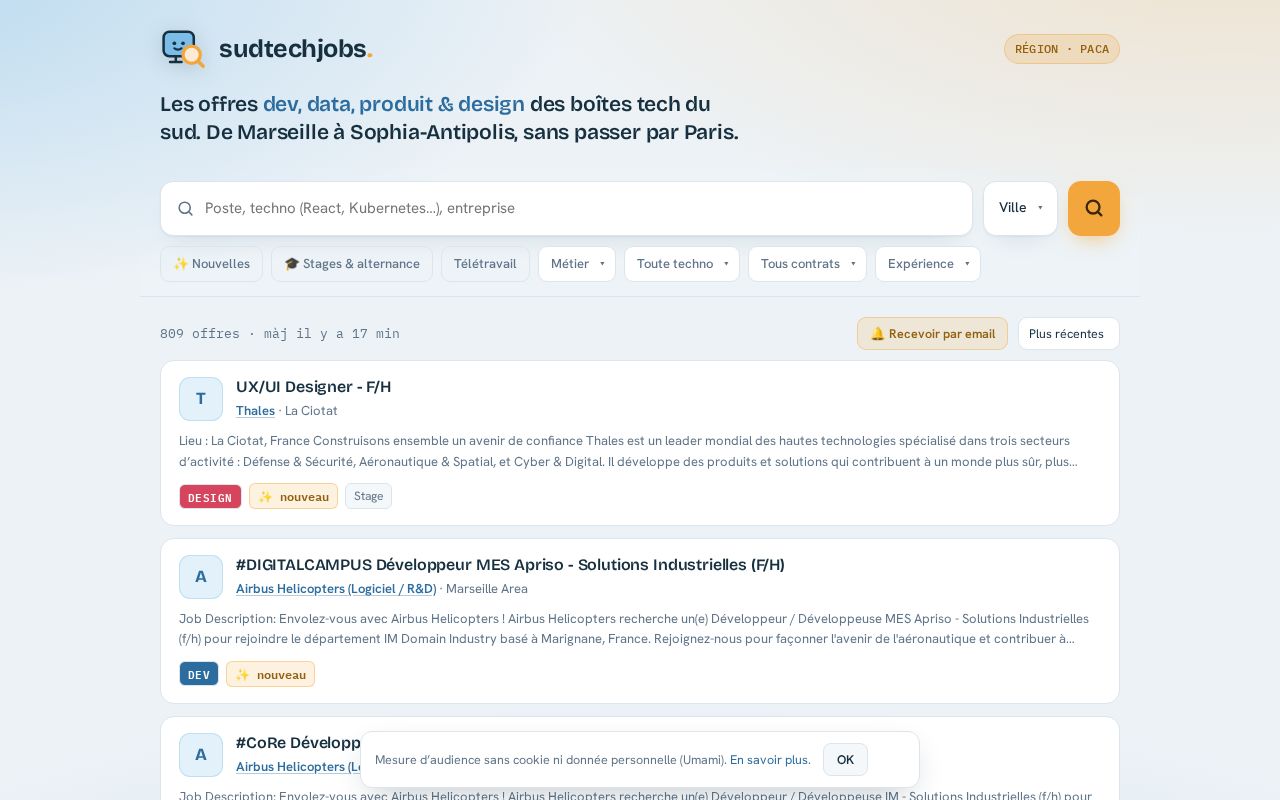Click the "La Ciotat" location text
This screenshot has height=800, width=1280.
(311, 411)
